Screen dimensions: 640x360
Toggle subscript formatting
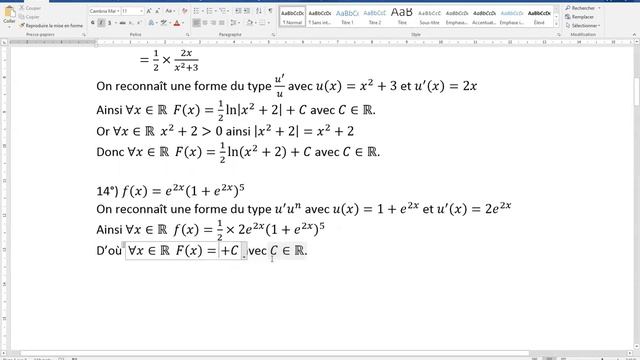pyautogui.click(x=131, y=23)
